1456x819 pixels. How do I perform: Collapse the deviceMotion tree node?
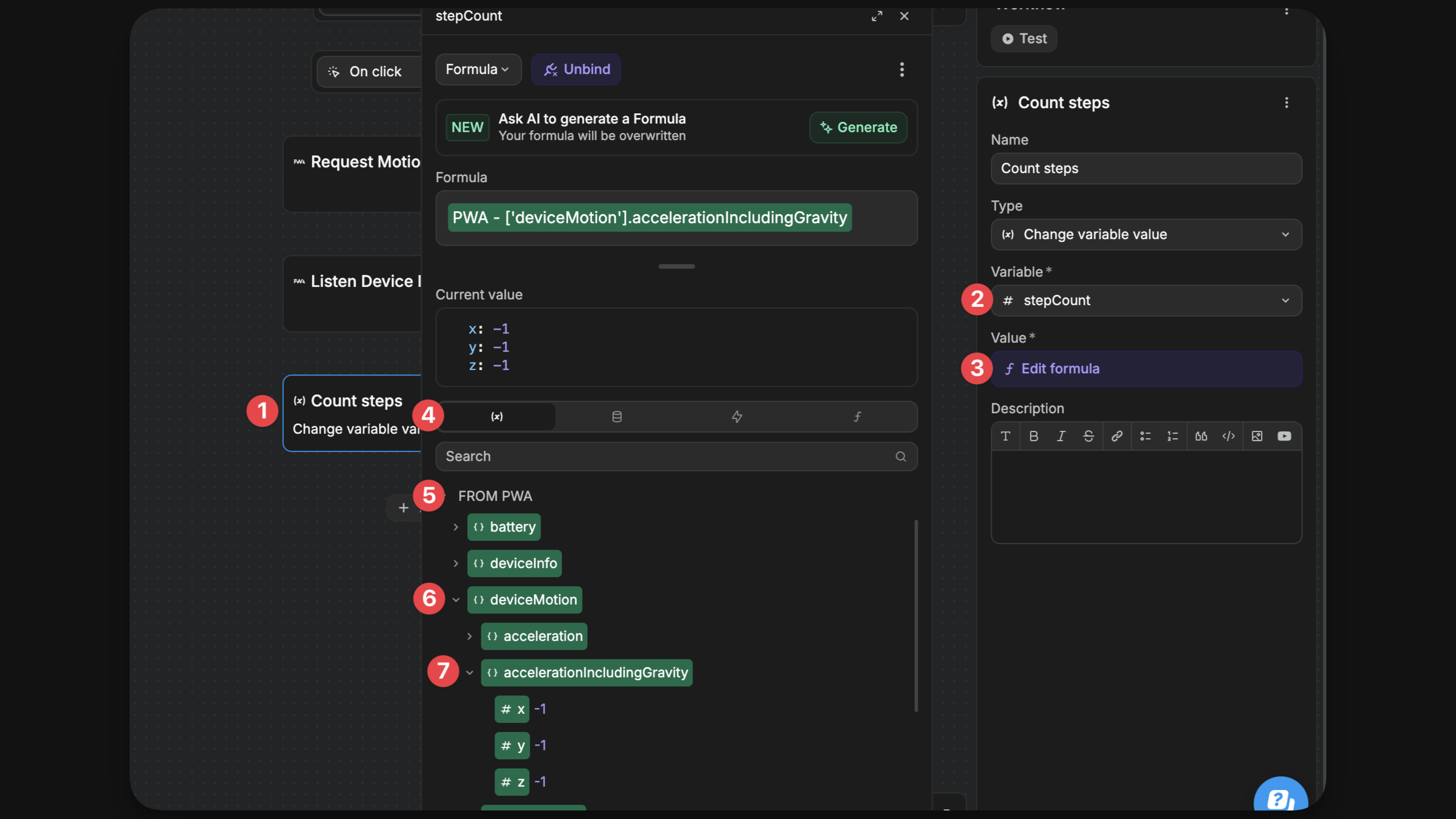[456, 600]
